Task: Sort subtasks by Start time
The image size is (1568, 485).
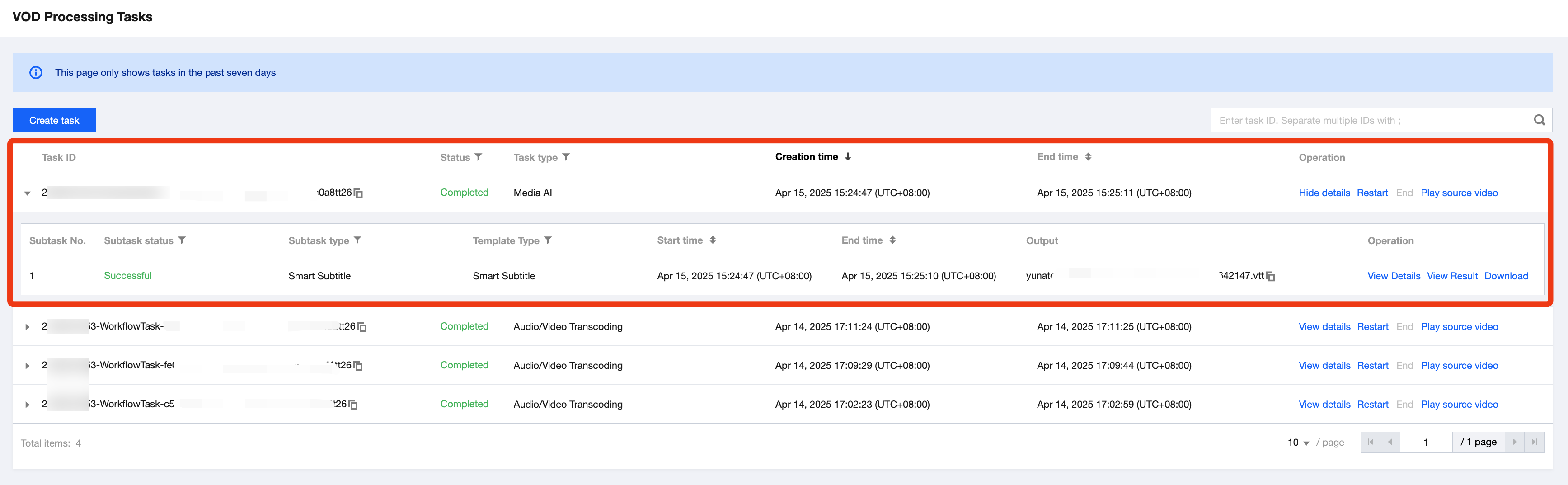Action: 712,240
